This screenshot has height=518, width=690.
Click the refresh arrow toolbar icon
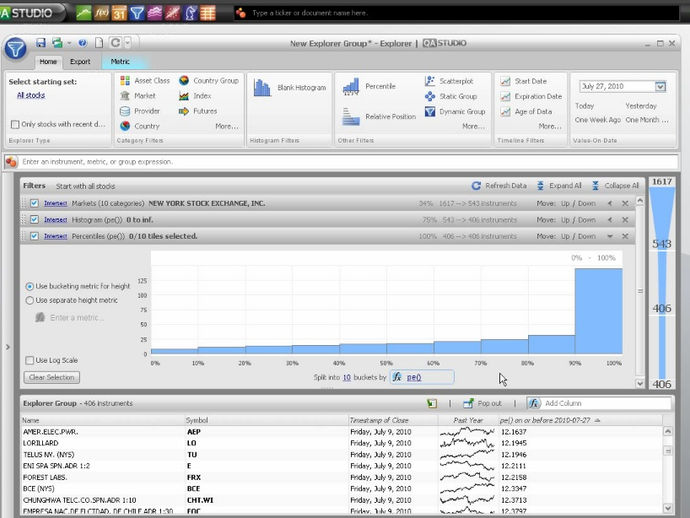[x=115, y=43]
